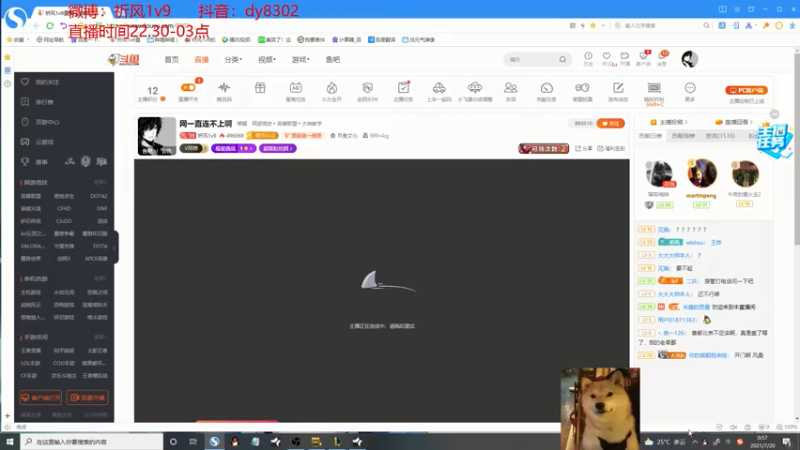Open the Sogou browser taskbar icon

point(214,441)
